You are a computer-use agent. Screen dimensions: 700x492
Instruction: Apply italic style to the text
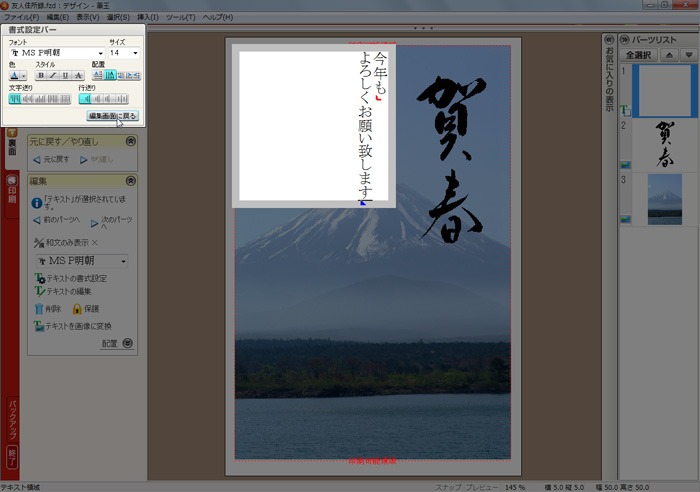[53, 75]
